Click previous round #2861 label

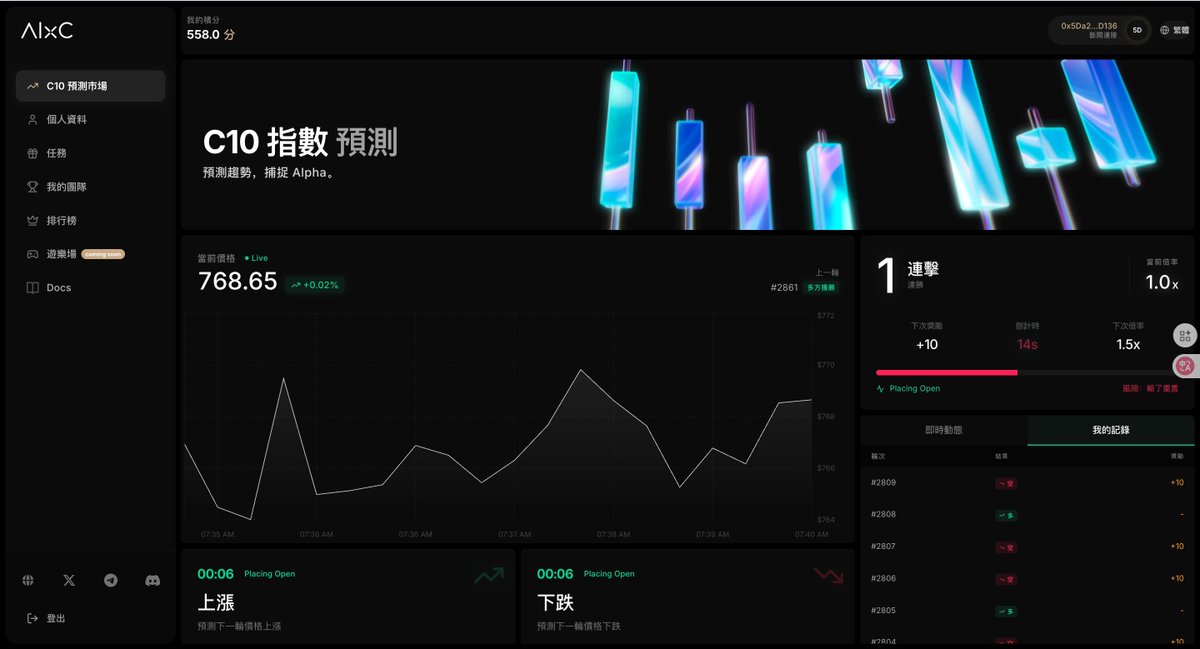tap(784, 287)
